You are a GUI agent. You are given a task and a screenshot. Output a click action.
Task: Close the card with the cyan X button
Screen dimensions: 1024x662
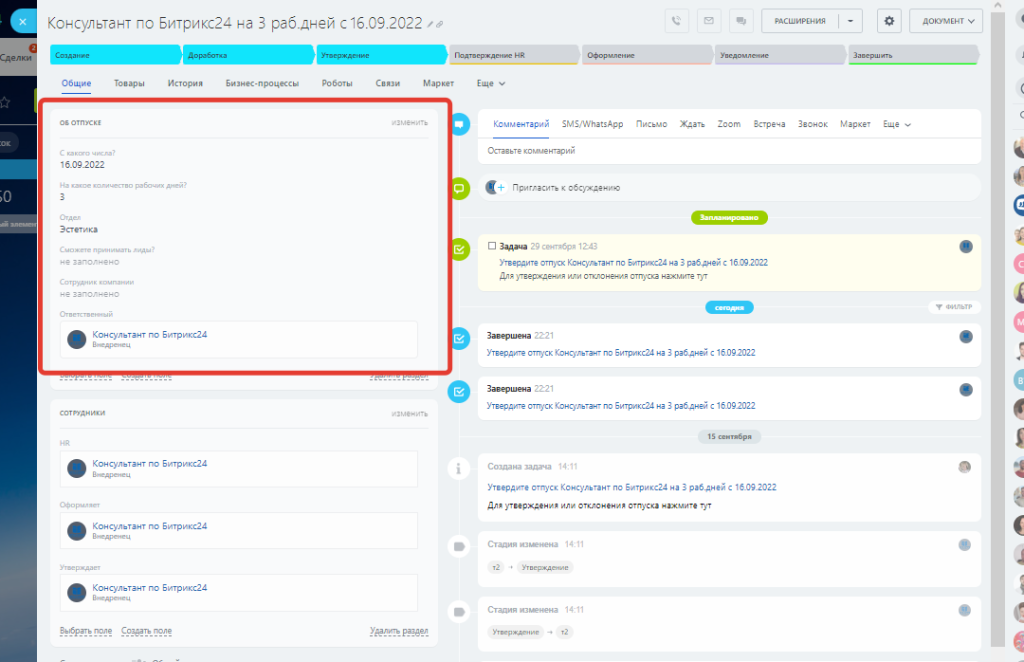23,21
